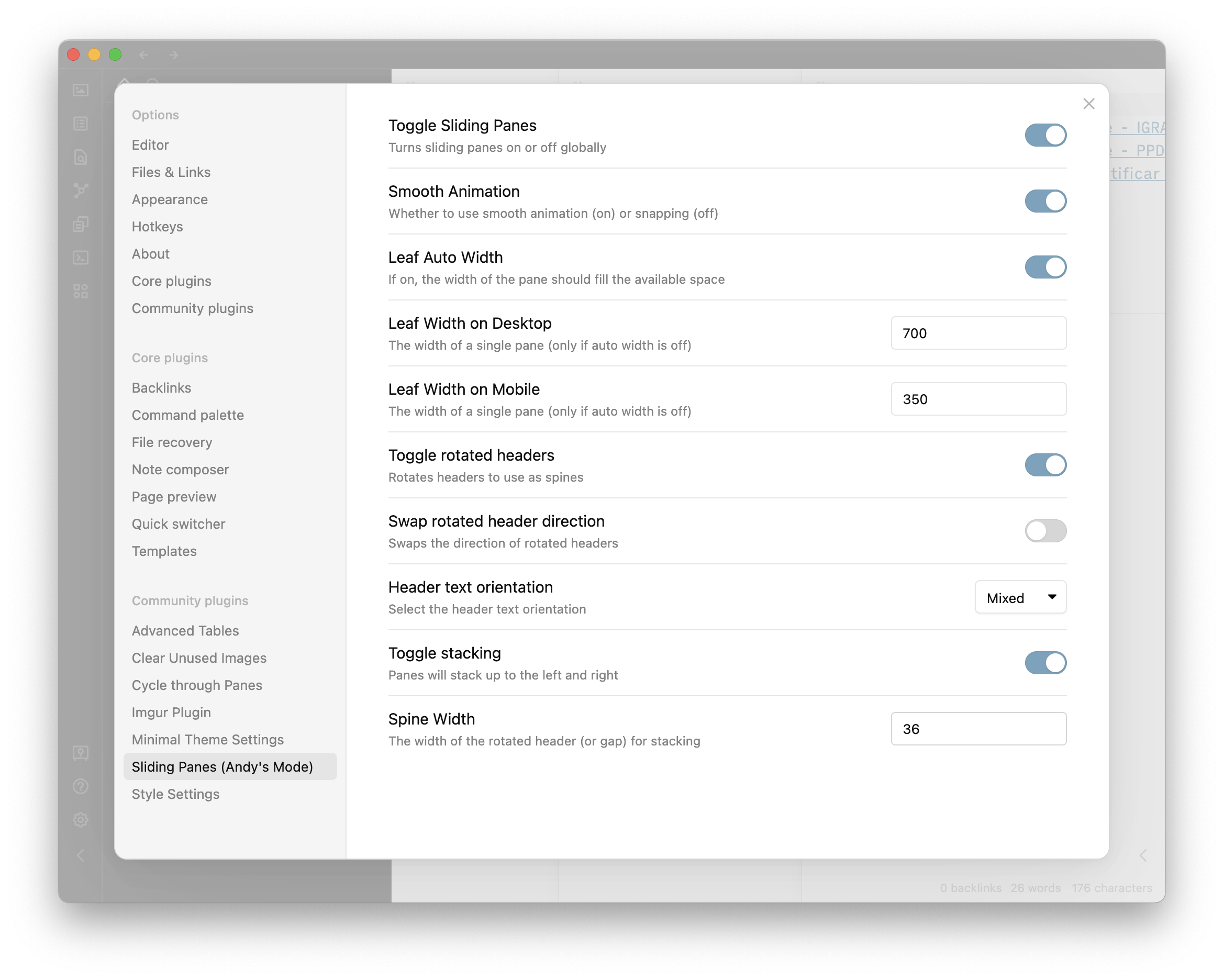The image size is (1224, 980).
Task: Turn off Smooth Animation
Action: click(x=1045, y=201)
